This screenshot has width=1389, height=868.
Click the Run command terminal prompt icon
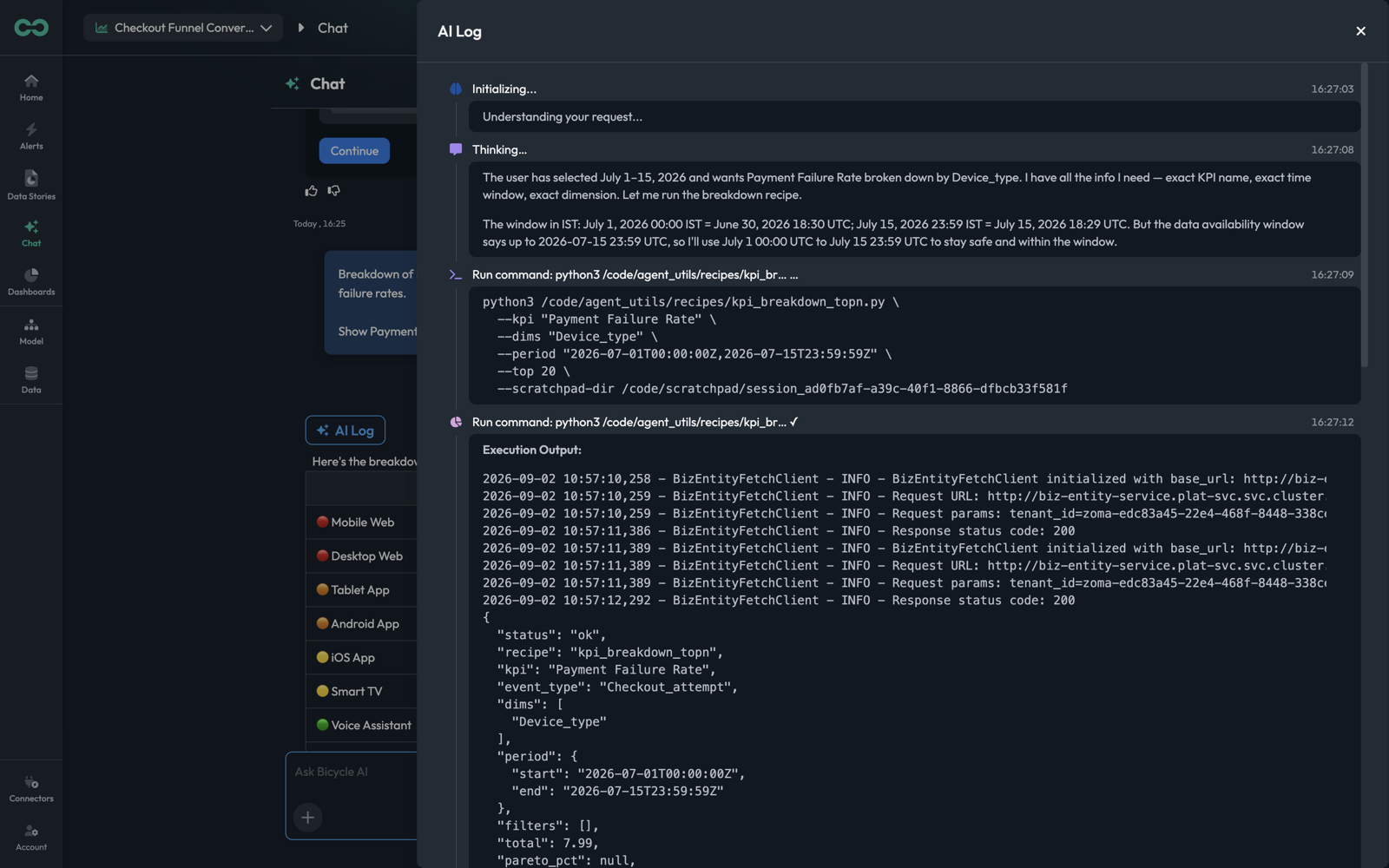coord(456,274)
